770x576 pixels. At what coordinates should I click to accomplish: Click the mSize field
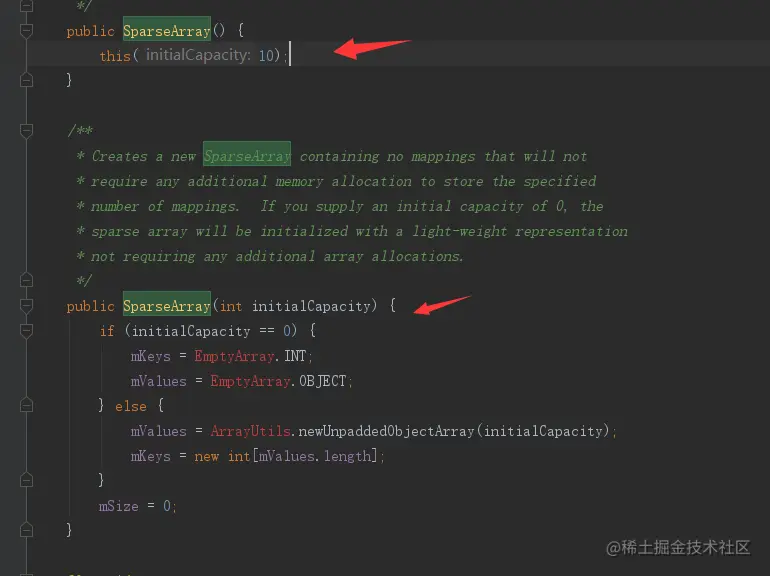118,506
